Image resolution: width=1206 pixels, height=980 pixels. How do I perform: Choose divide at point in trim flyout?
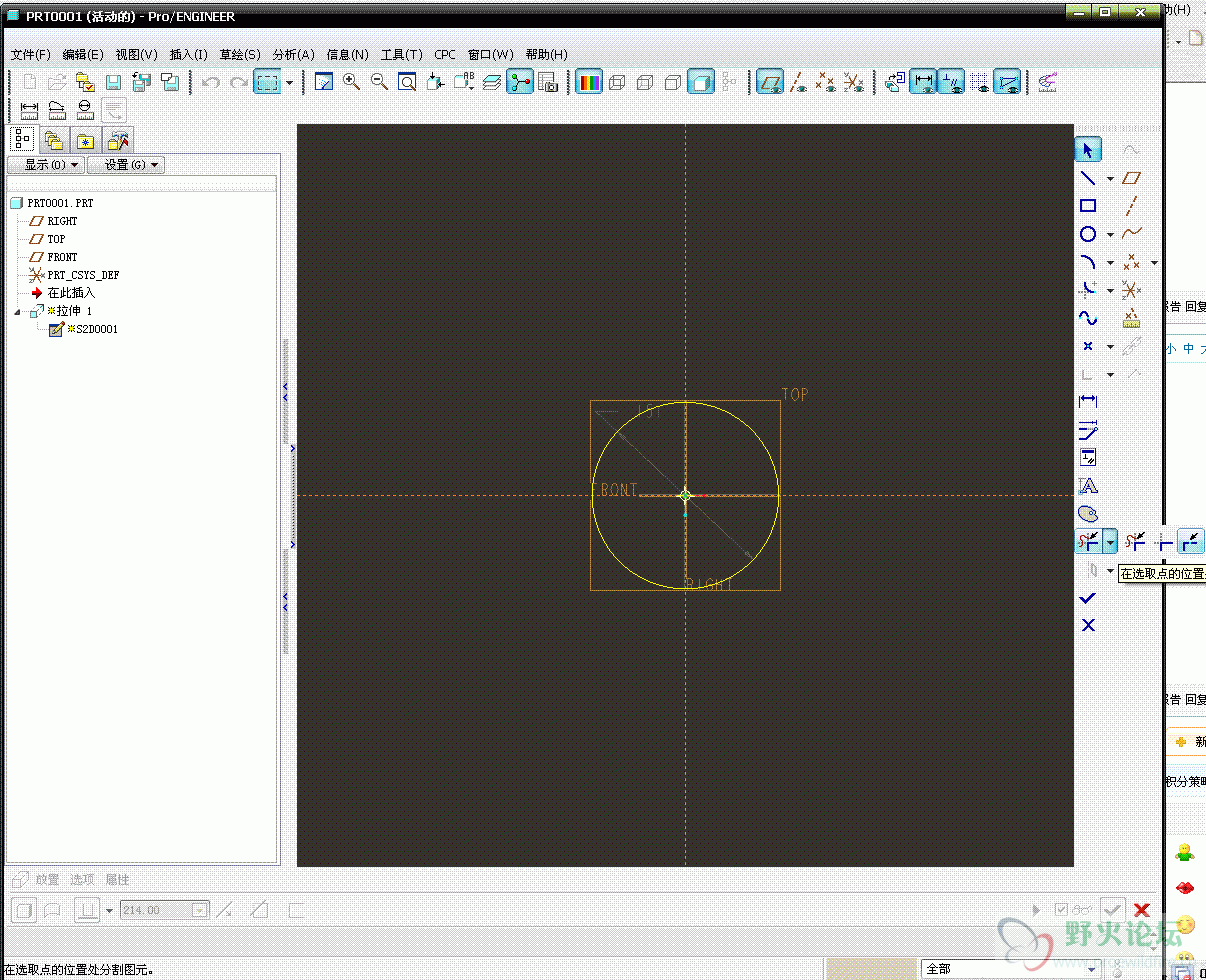click(1190, 542)
